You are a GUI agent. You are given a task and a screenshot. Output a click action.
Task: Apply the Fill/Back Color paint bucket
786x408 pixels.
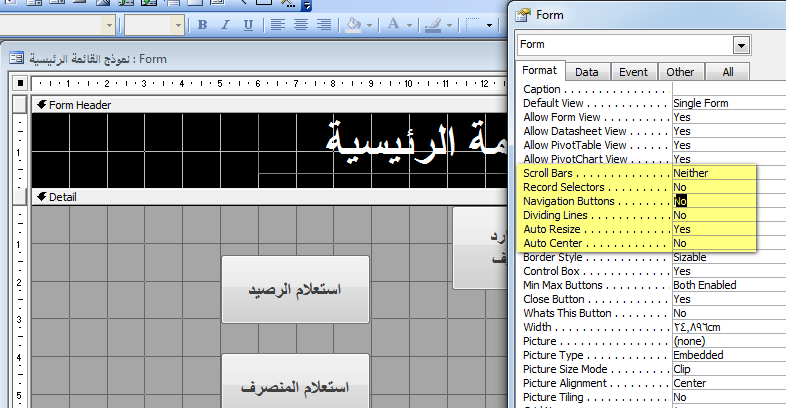point(353,25)
